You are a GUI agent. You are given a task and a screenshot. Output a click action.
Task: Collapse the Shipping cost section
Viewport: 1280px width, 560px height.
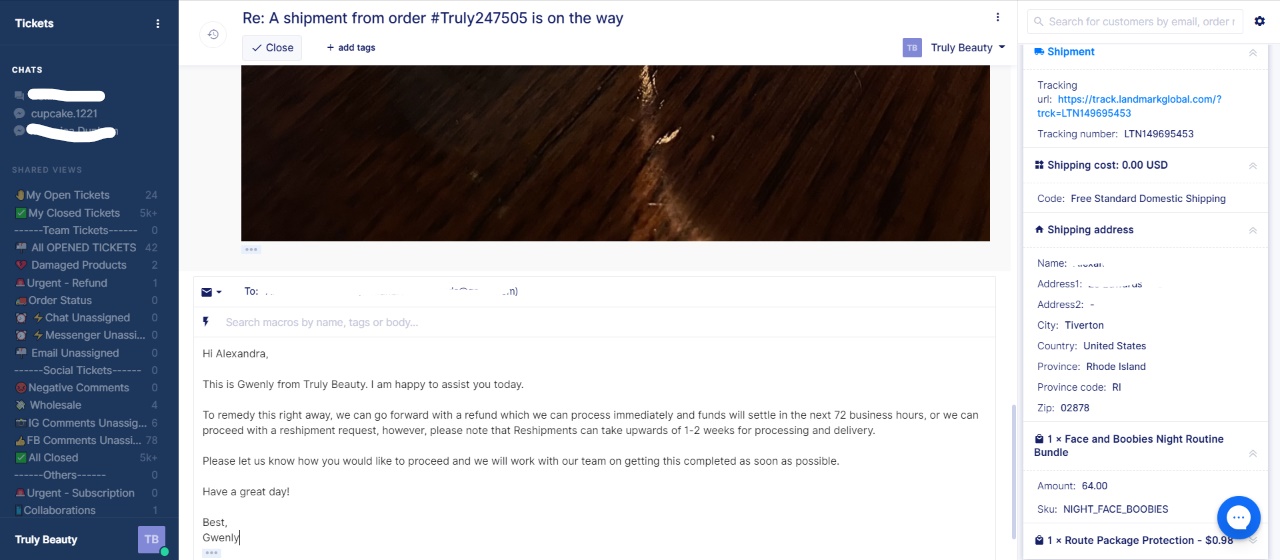pos(1252,165)
